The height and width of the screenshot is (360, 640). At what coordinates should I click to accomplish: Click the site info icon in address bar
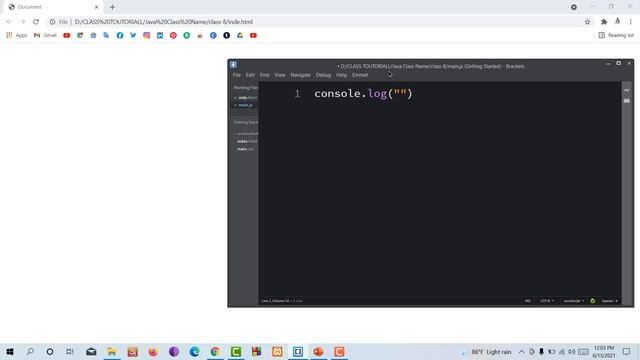click(x=52, y=22)
